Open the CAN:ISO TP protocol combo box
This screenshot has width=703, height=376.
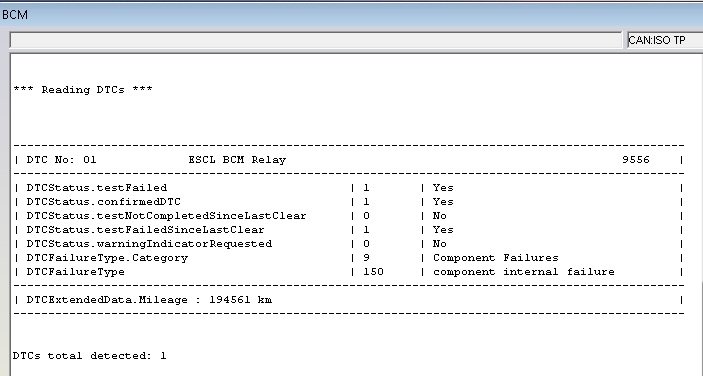(x=665, y=40)
